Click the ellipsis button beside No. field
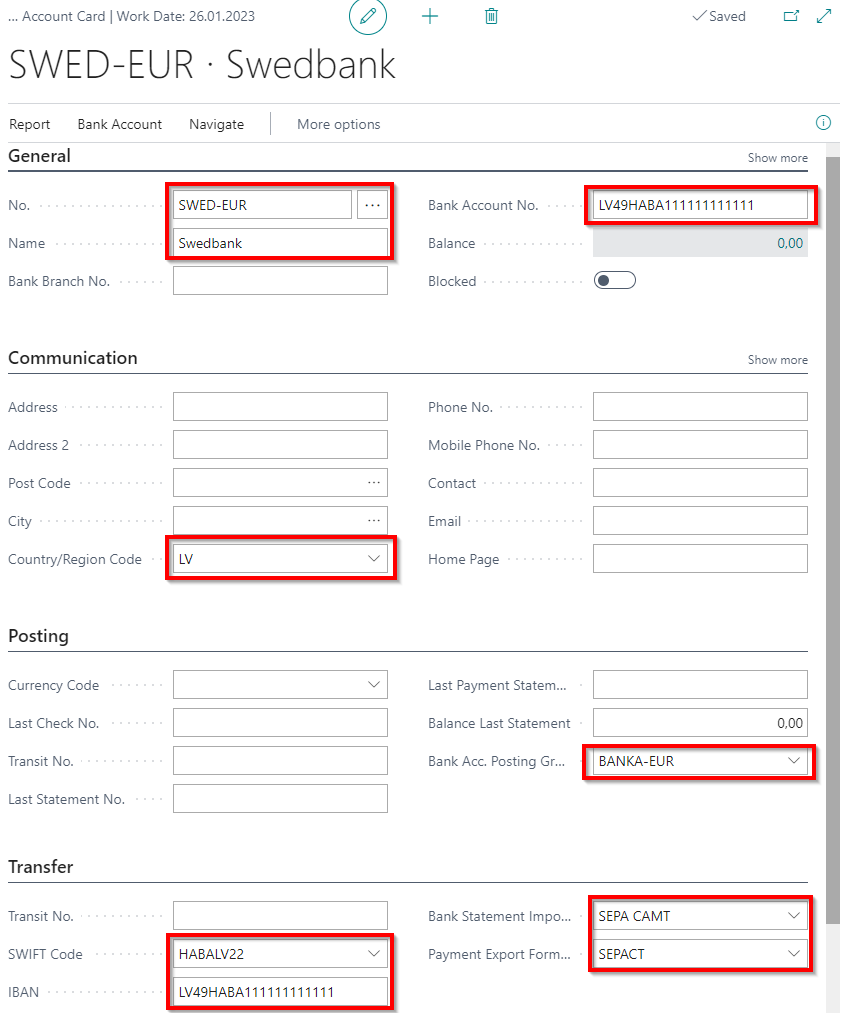 click(x=372, y=205)
